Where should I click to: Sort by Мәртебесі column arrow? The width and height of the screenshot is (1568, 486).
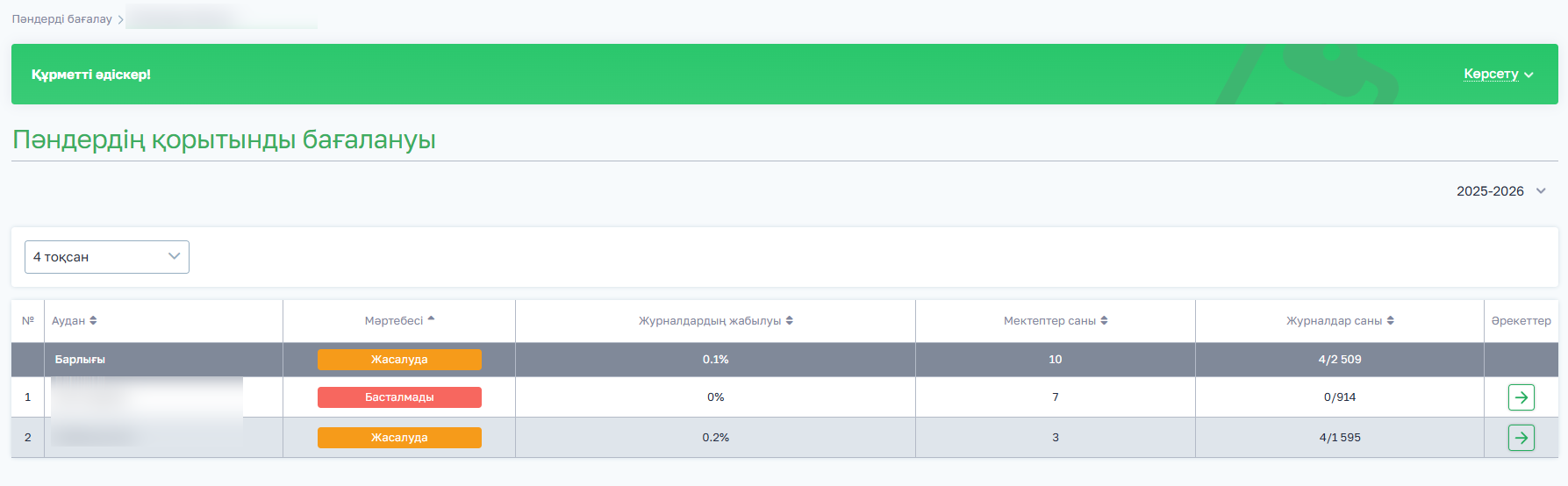pyautogui.click(x=431, y=319)
